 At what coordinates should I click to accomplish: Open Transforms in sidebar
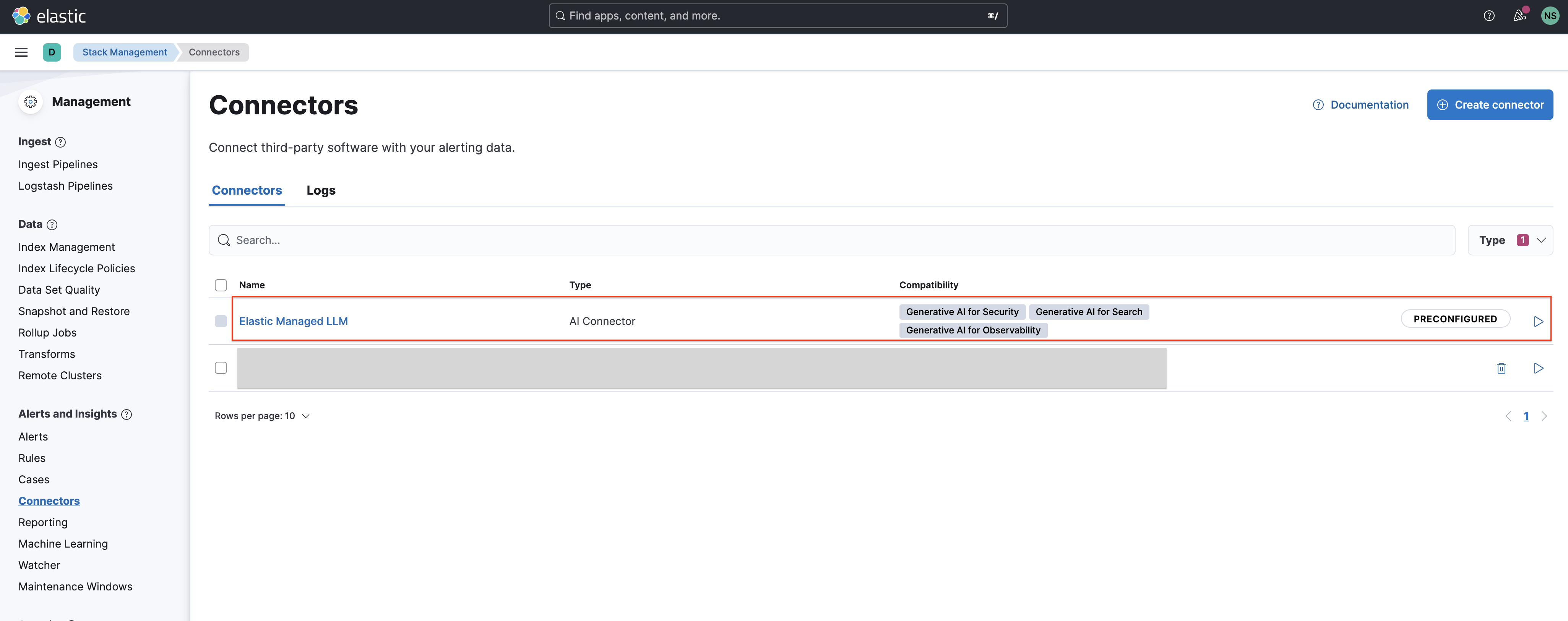click(47, 354)
